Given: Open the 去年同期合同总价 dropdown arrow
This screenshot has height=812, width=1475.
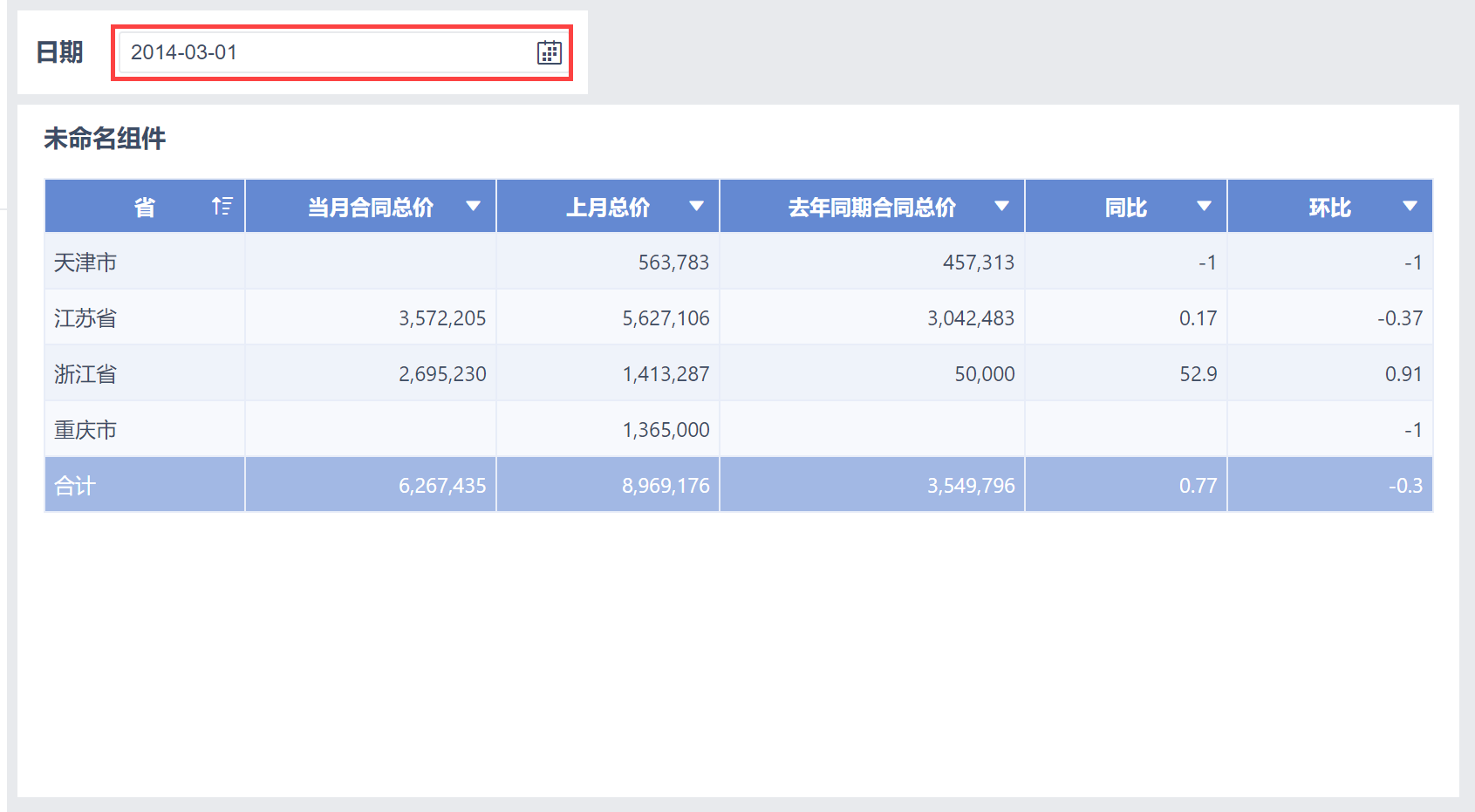Looking at the screenshot, I should point(1001,207).
